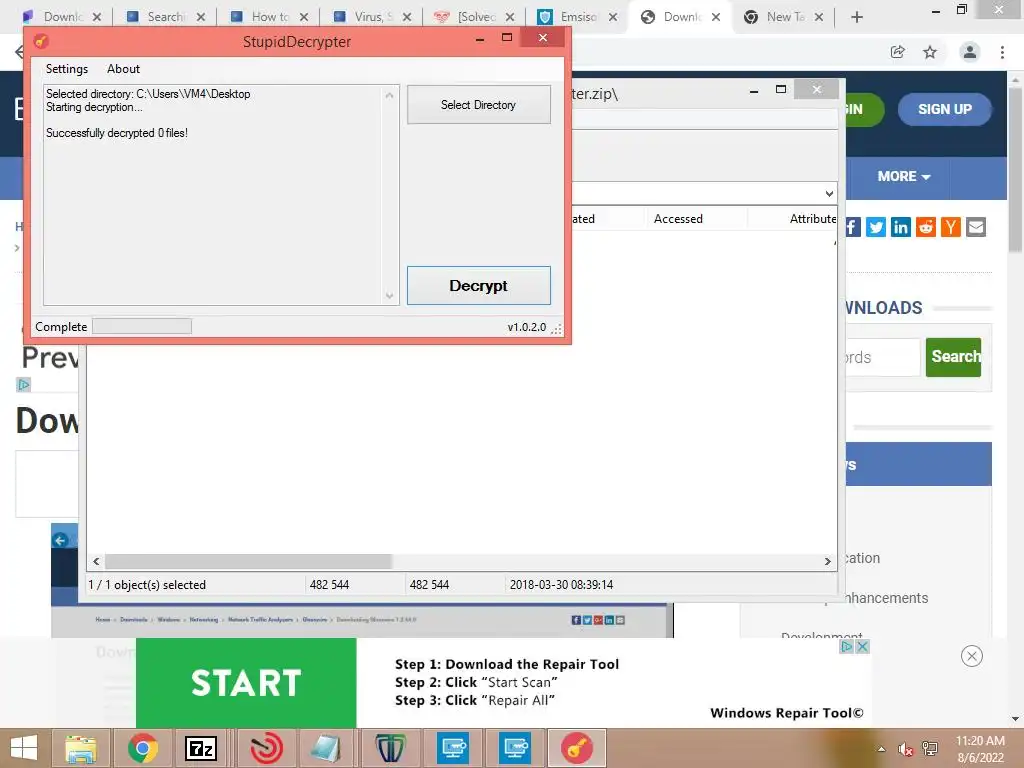The image size is (1024, 768).
Task: Open the StupidDecrypter taskbar icon
Action: 576,748
